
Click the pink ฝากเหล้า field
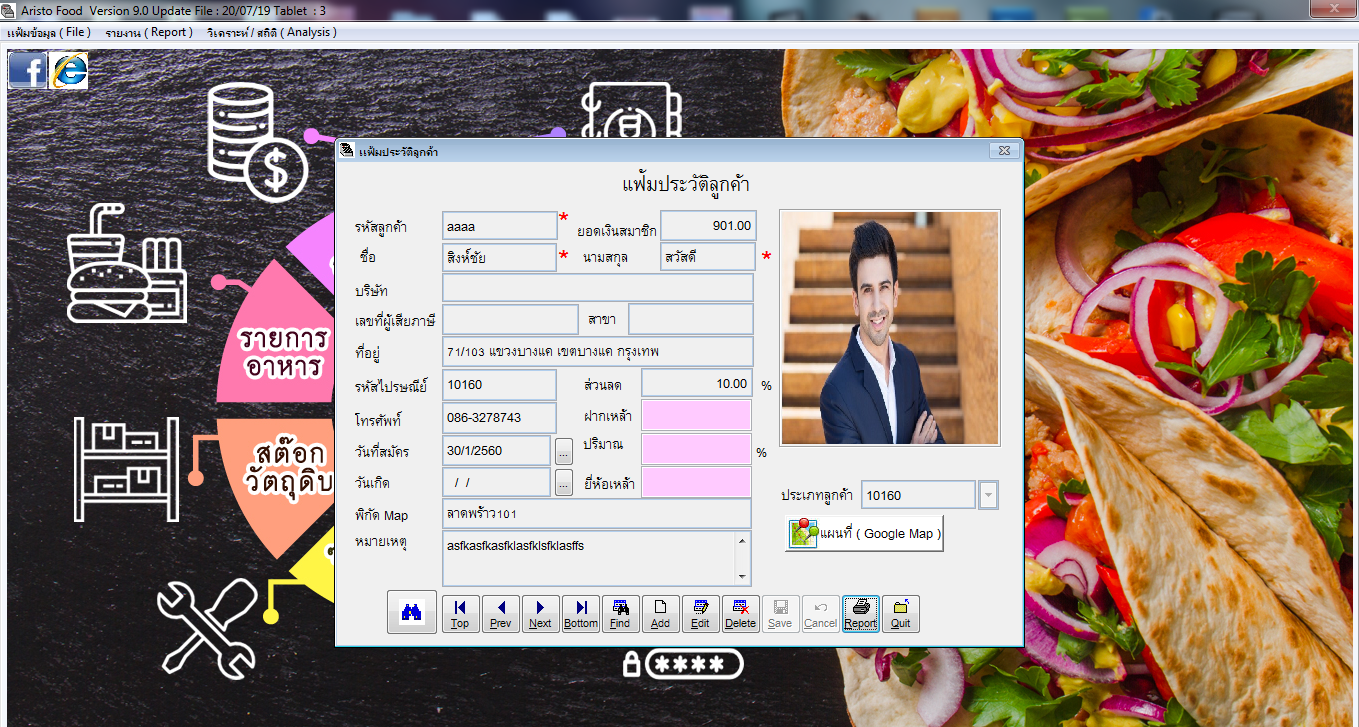tap(696, 415)
